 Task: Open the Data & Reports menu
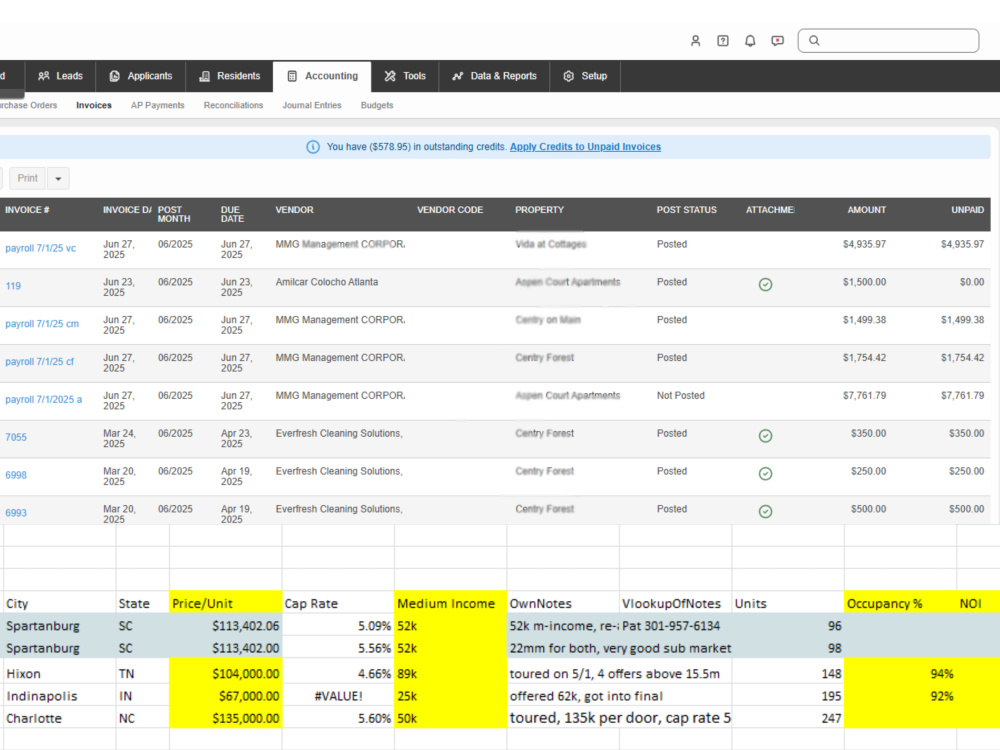[x=495, y=76]
